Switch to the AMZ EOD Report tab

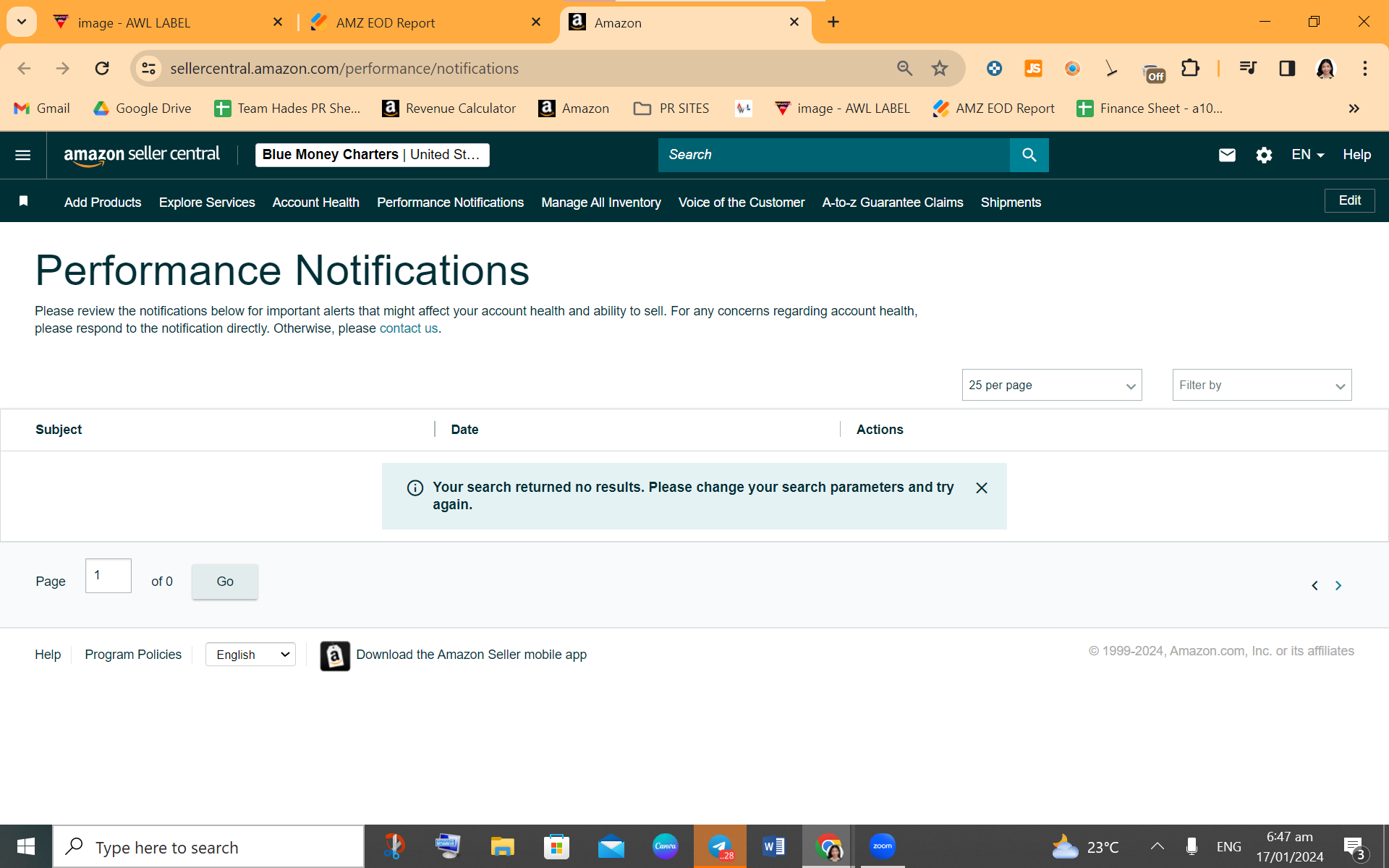click(x=425, y=22)
